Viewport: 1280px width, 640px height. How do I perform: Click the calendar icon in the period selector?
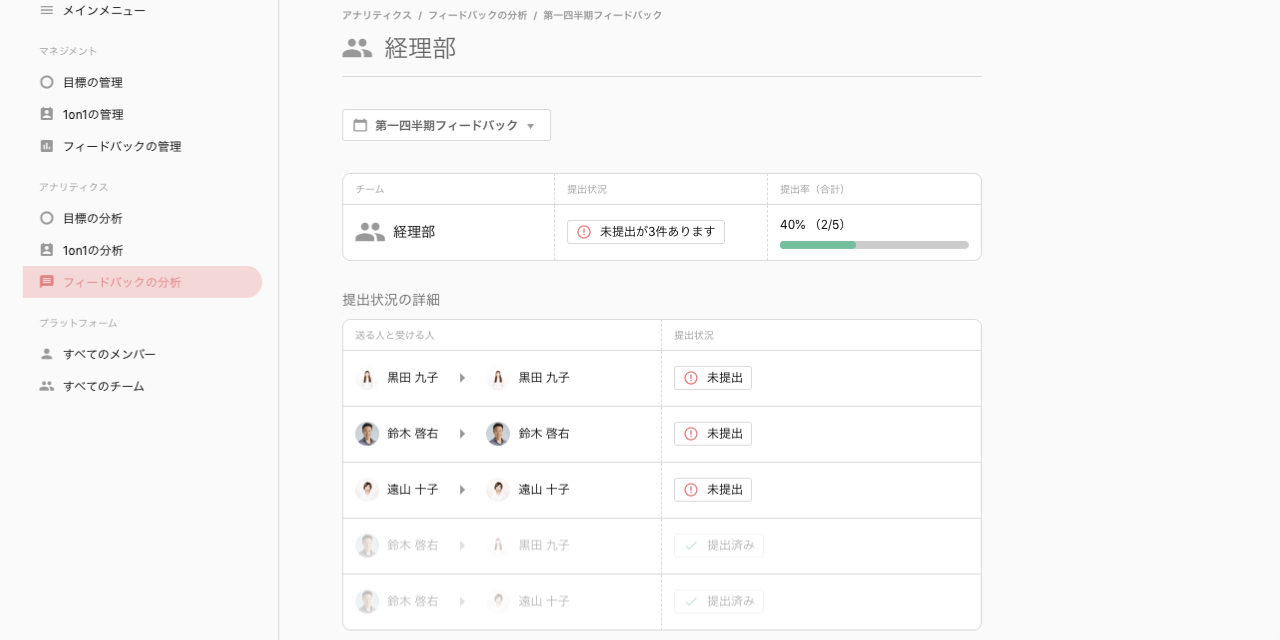coord(360,125)
